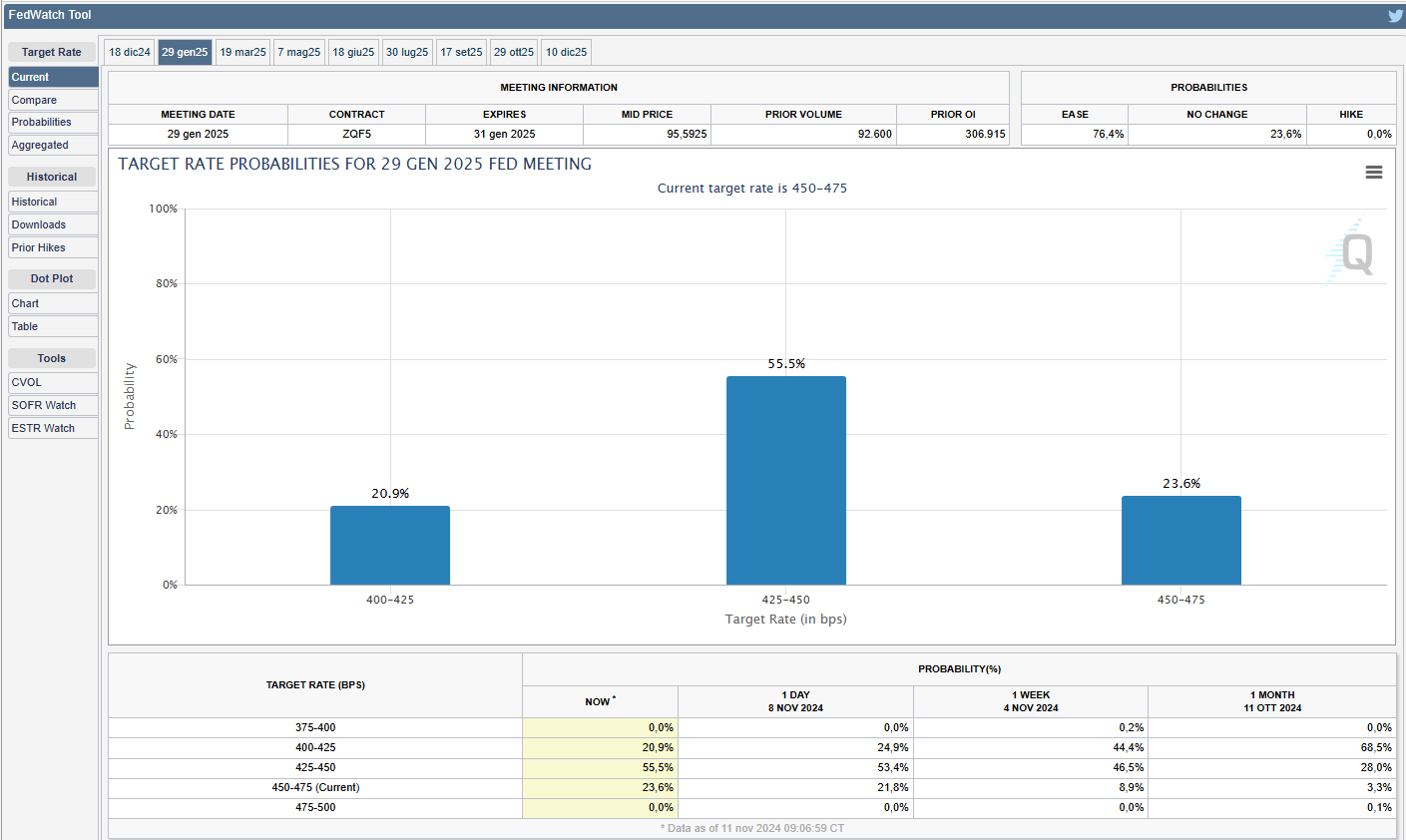Open the Probabilities sidebar item

[x=53, y=122]
